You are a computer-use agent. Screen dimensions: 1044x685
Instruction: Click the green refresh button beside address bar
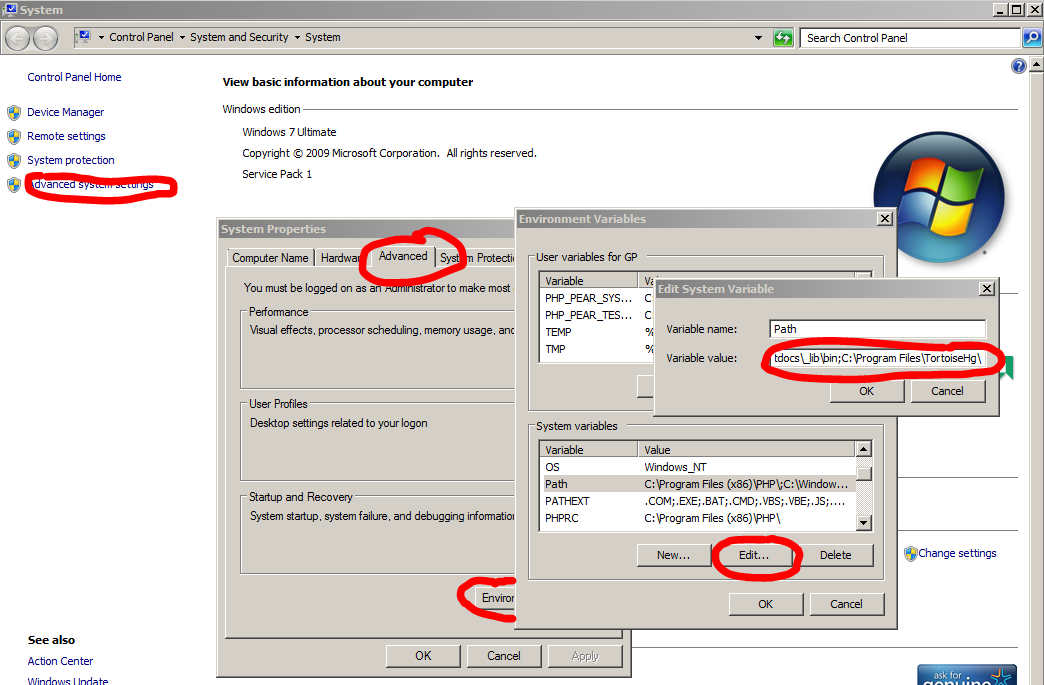click(783, 38)
